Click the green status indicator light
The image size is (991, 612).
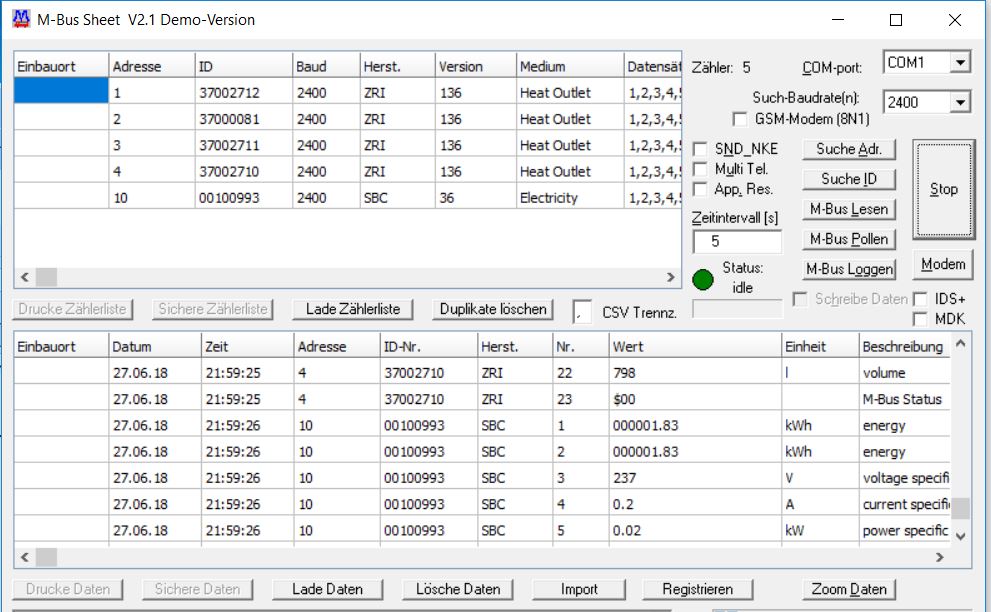coord(703,279)
